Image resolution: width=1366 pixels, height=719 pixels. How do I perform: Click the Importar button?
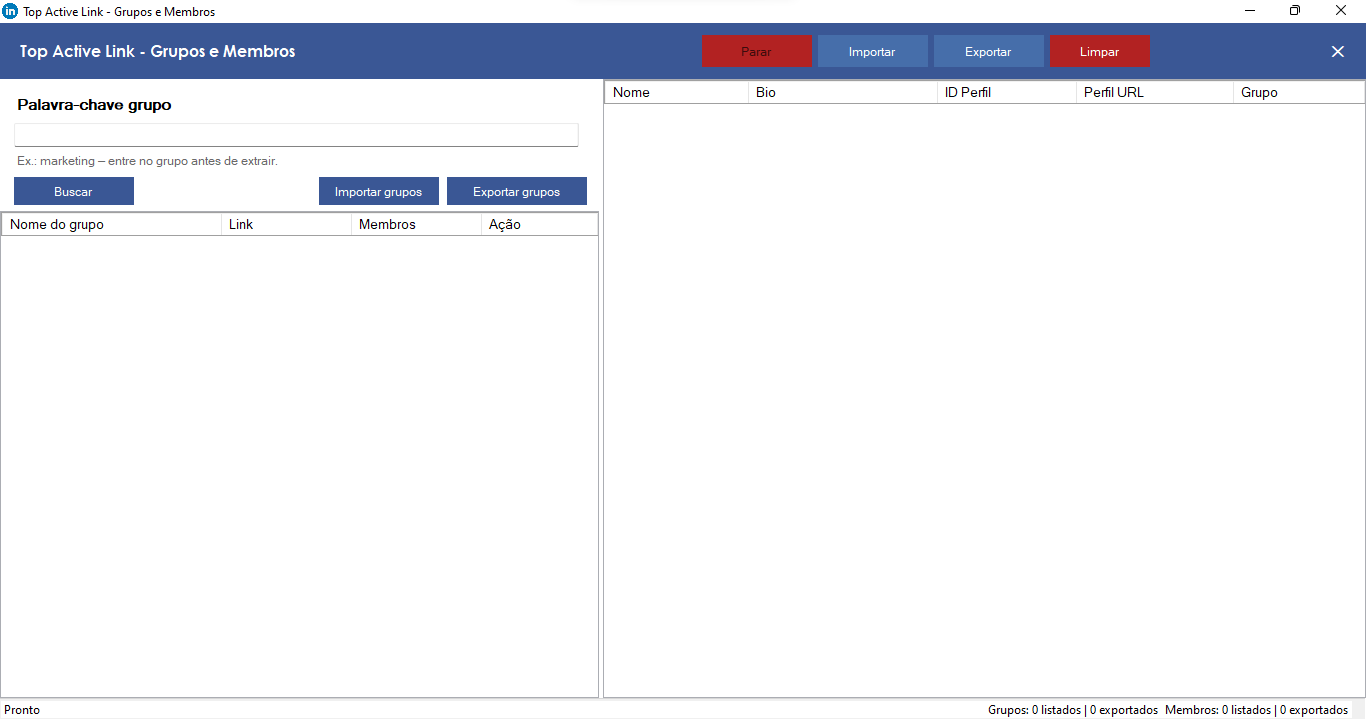(872, 51)
